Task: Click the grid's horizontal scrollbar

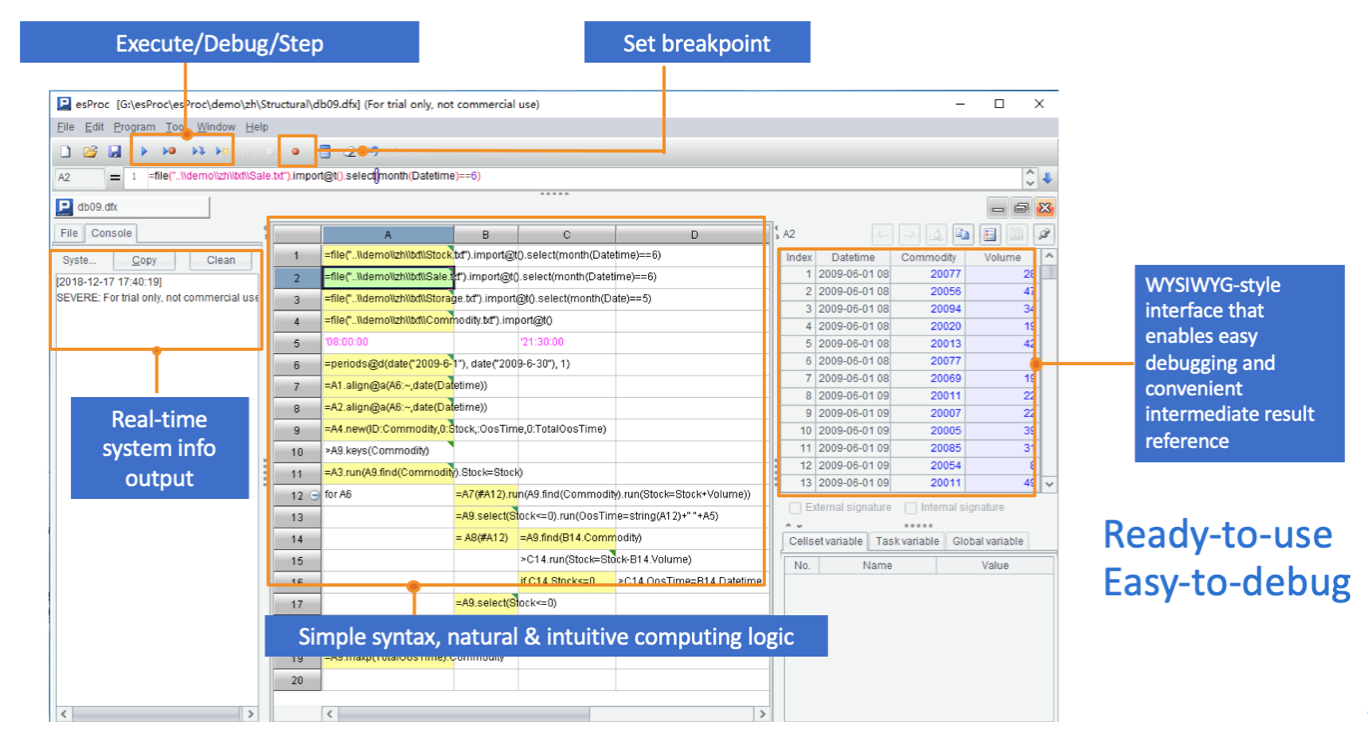Action: (547, 714)
